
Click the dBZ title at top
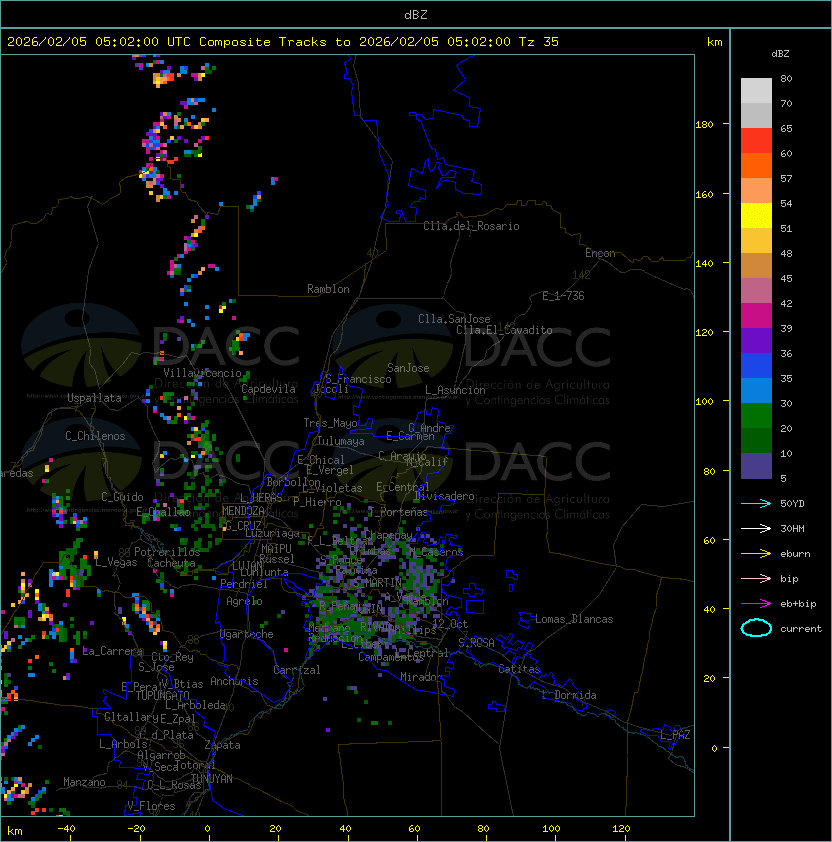(x=415, y=14)
